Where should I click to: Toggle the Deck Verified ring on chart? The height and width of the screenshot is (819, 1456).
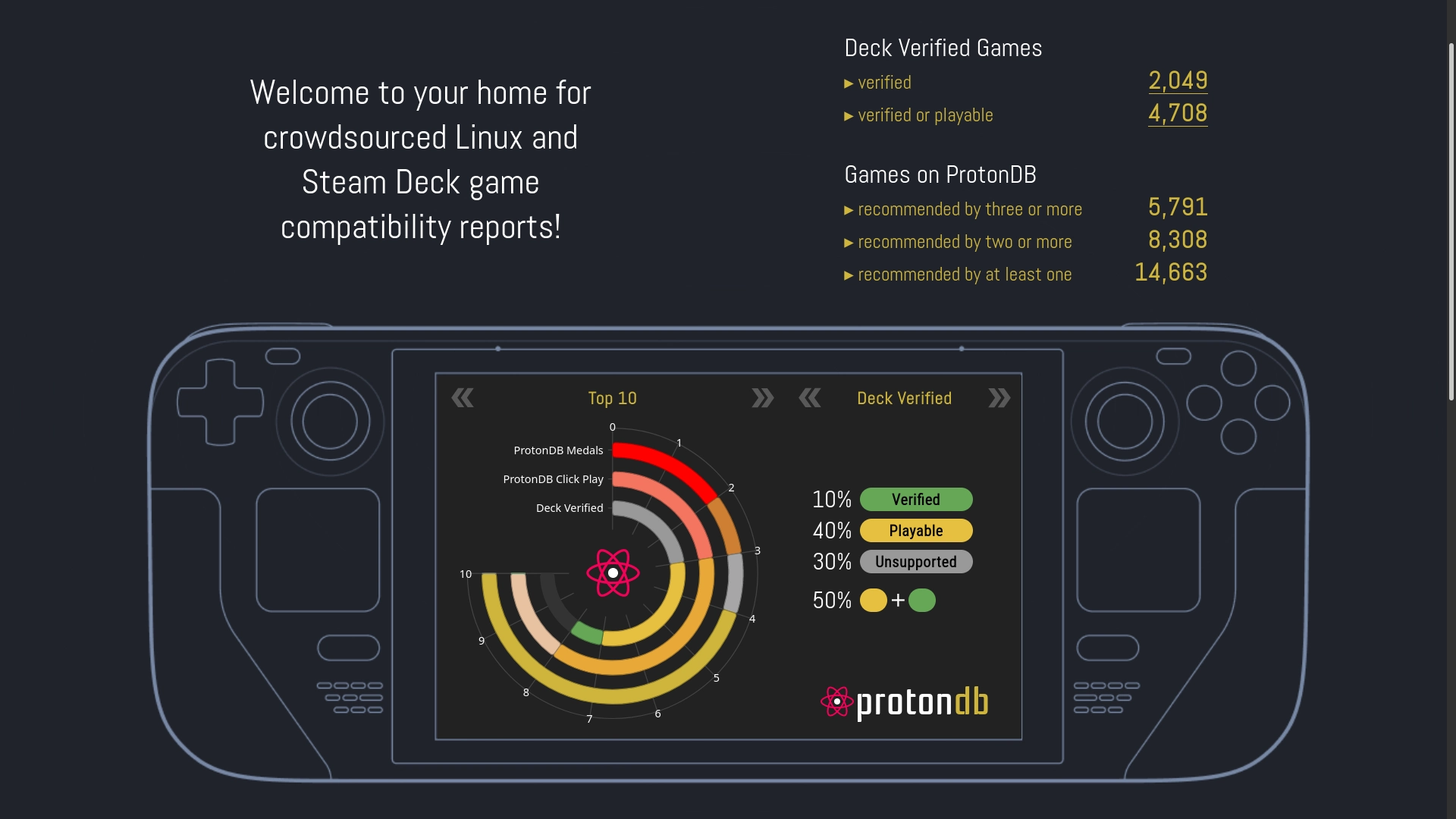(568, 508)
